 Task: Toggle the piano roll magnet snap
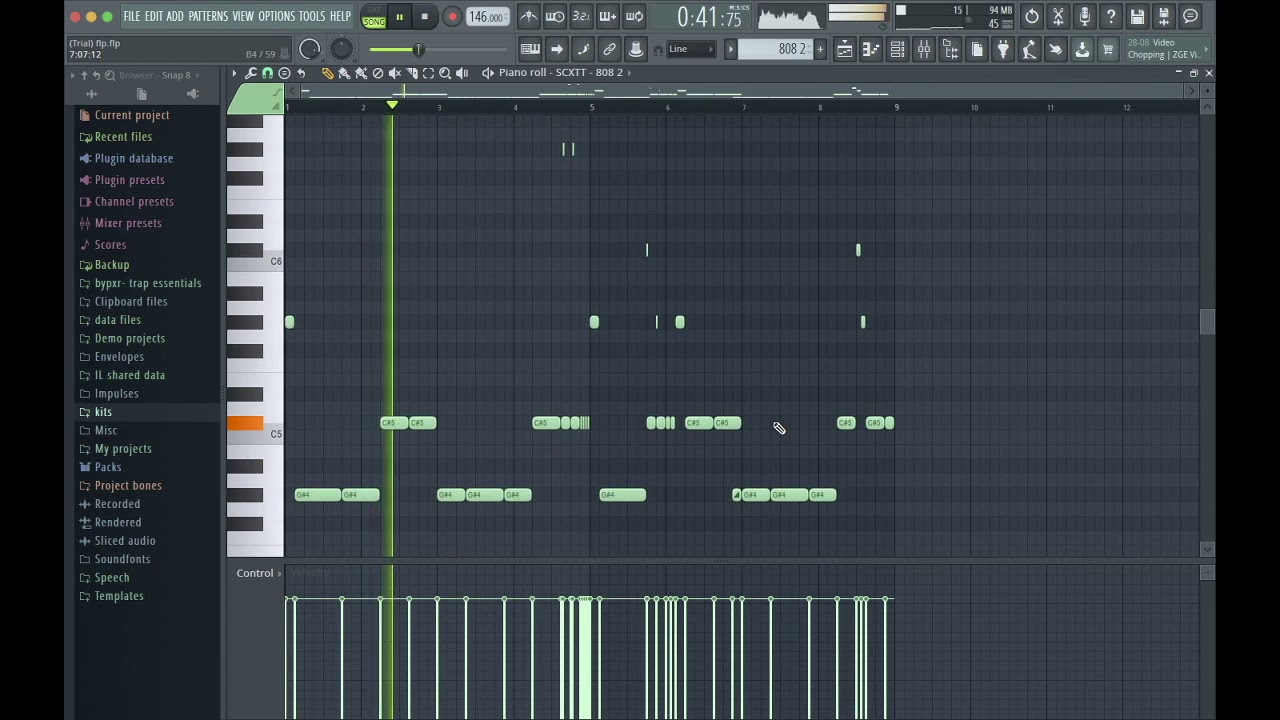coord(267,73)
